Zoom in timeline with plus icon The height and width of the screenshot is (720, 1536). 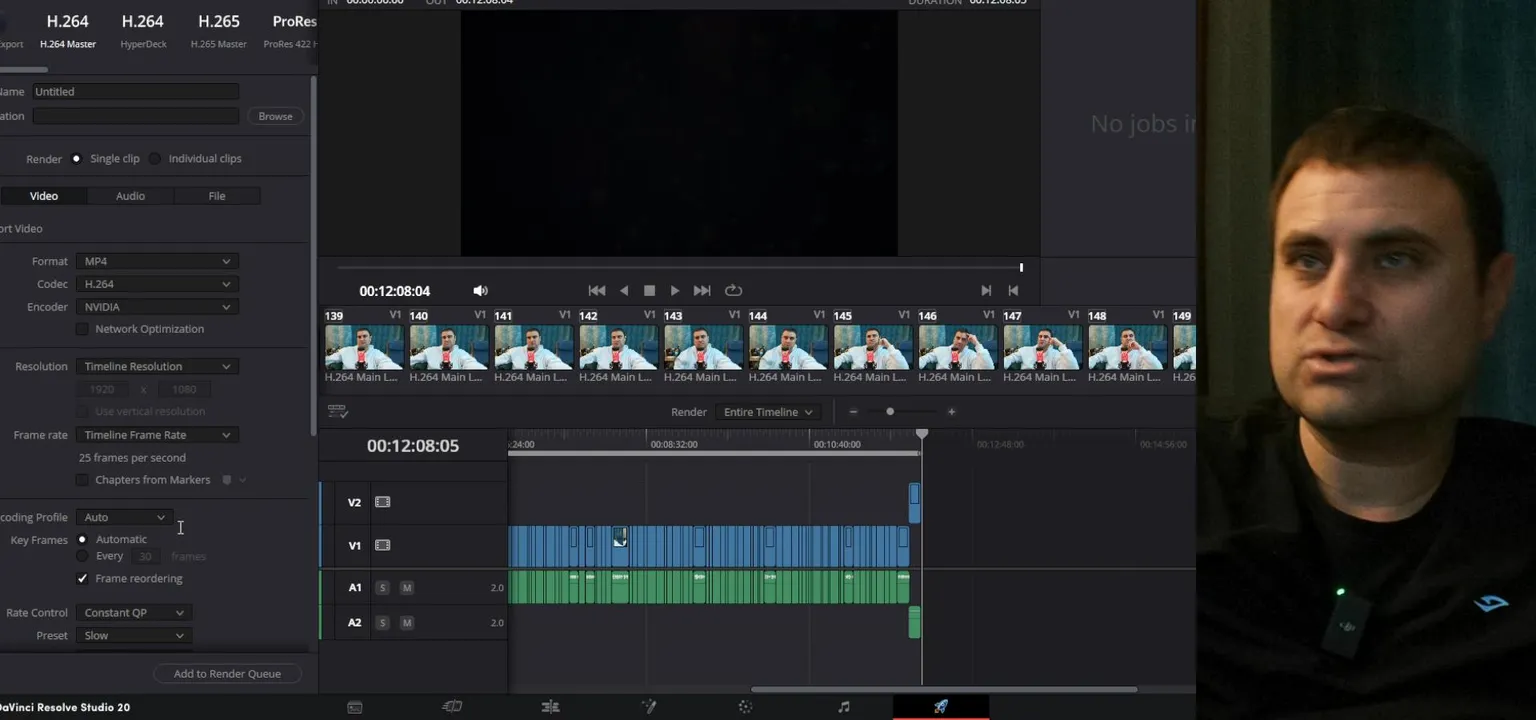(x=951, y=412)
